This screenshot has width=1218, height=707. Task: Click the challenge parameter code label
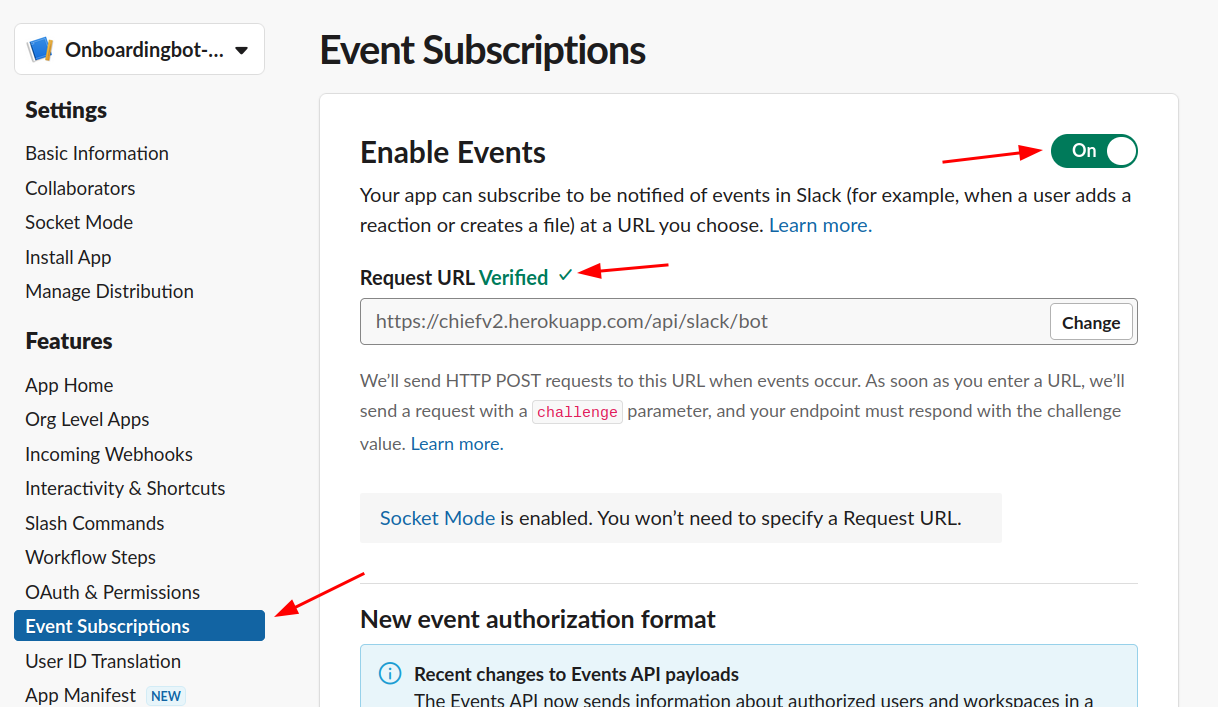click(577, 410)
